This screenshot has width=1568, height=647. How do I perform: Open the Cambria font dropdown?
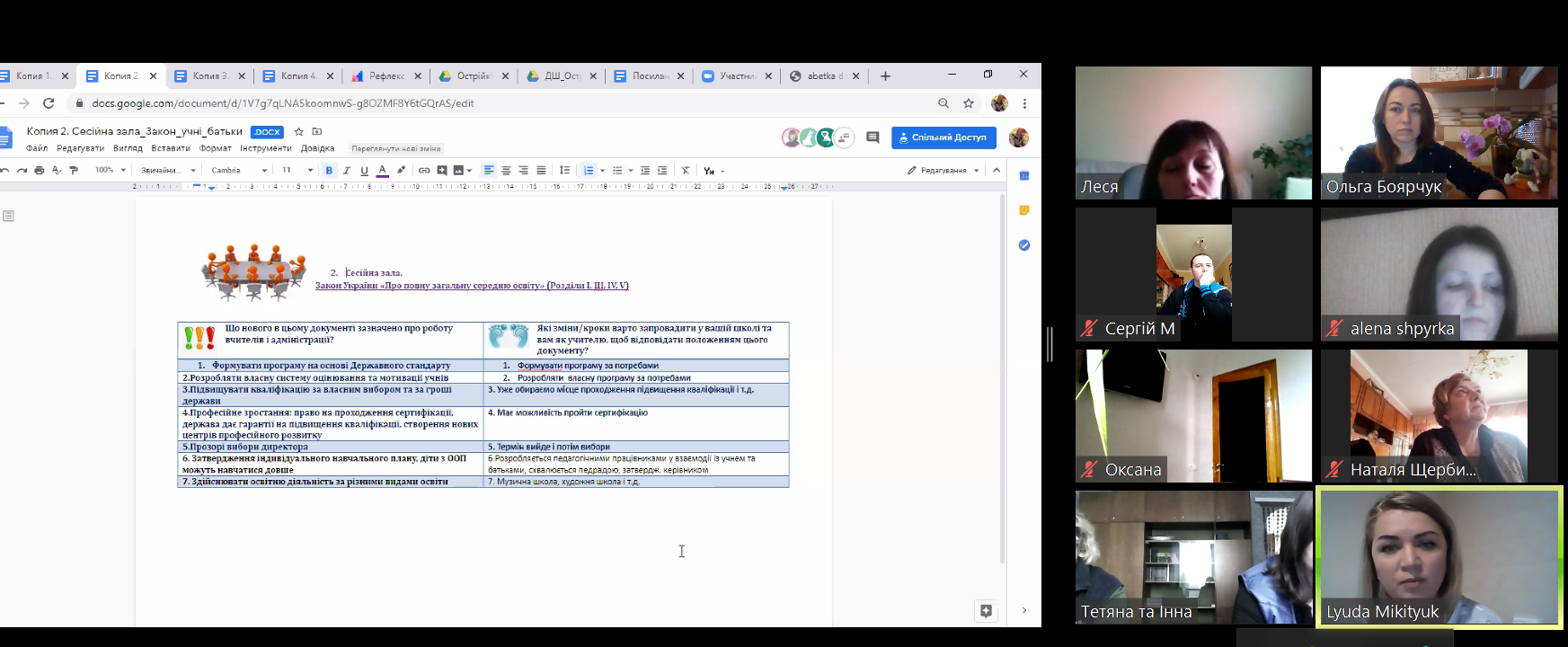pos(240,170)
